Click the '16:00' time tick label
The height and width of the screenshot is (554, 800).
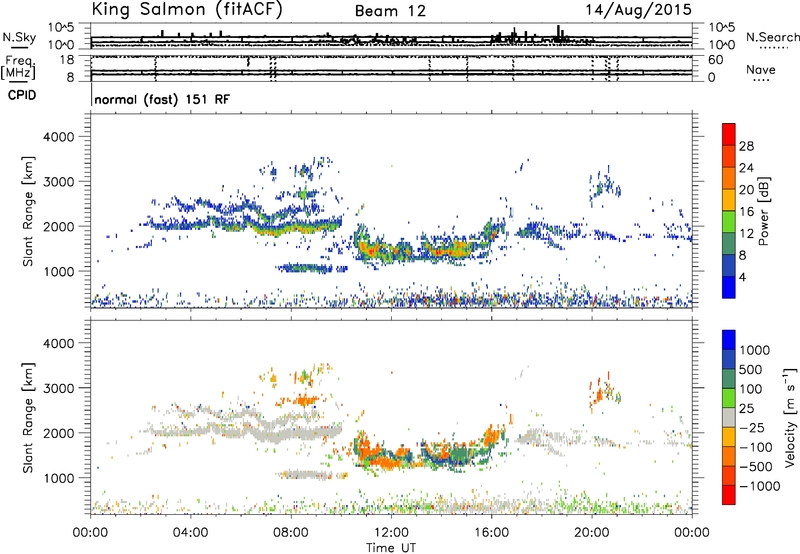pos(491,533)
